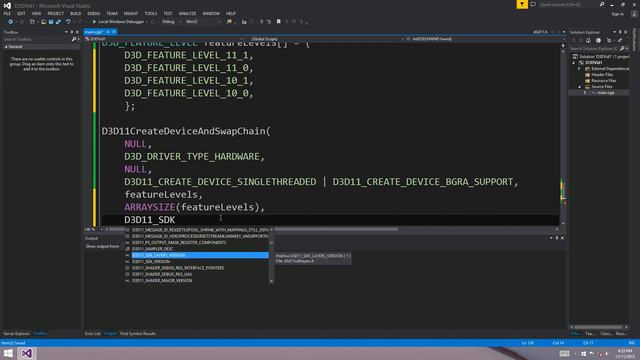Switch to the Server Explorer tab

click(x=16, y=334)
